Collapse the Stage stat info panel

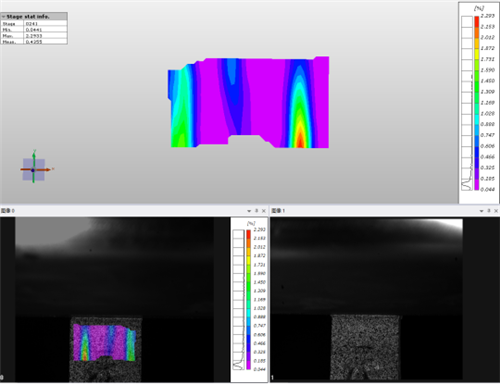(3, 16)
